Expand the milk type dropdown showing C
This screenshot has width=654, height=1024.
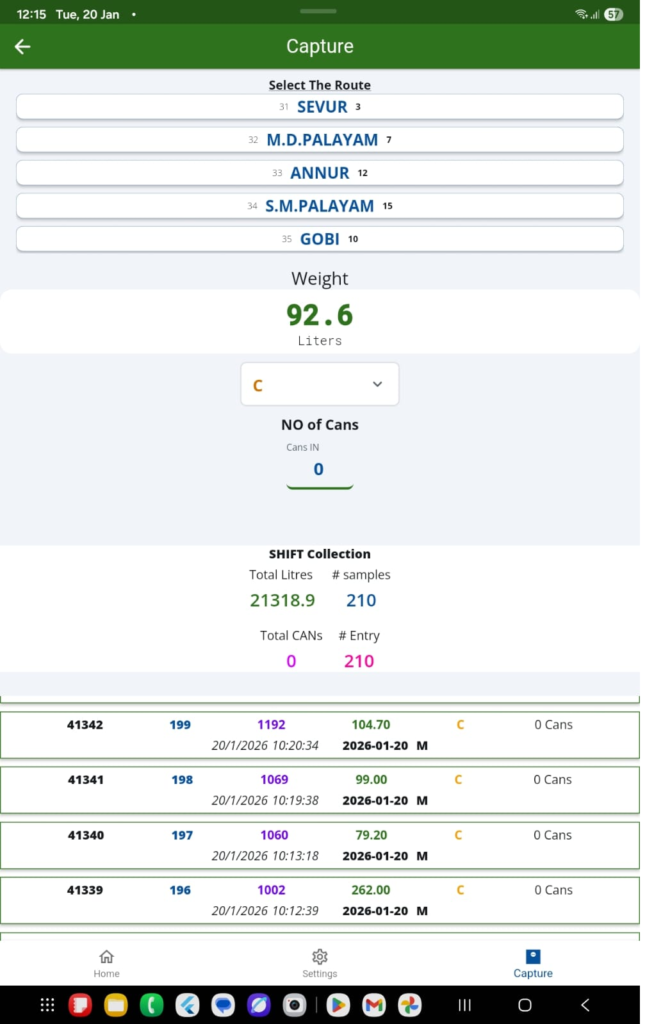[x=320, y=385]
